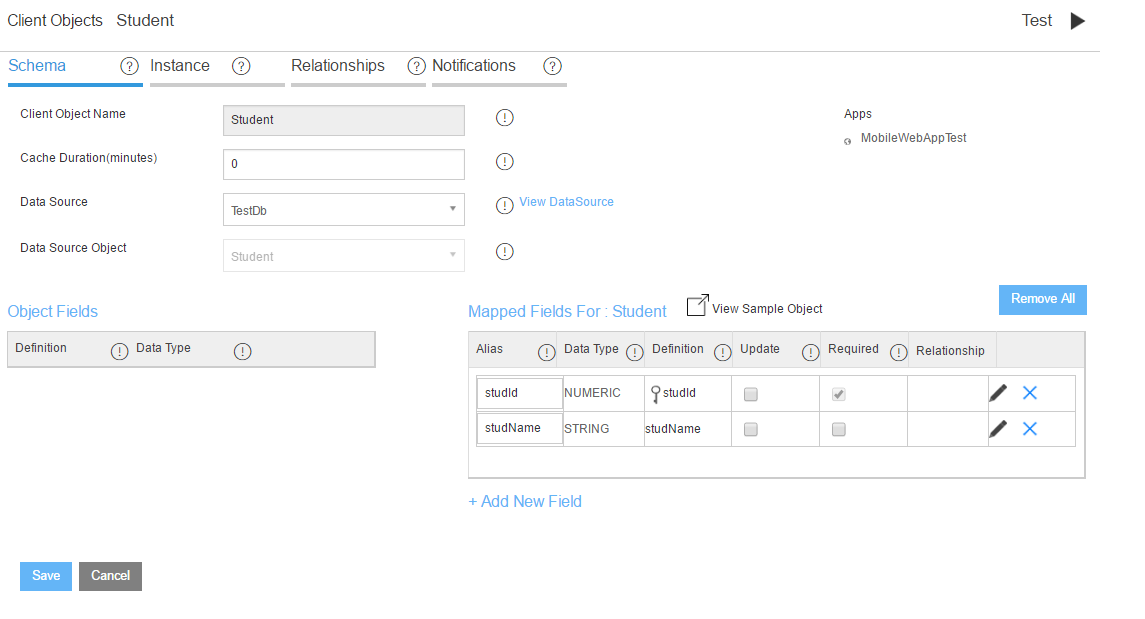Click the Test play arrow icon
Viewport: 1145px width, 619px height.
point(1077,21)
